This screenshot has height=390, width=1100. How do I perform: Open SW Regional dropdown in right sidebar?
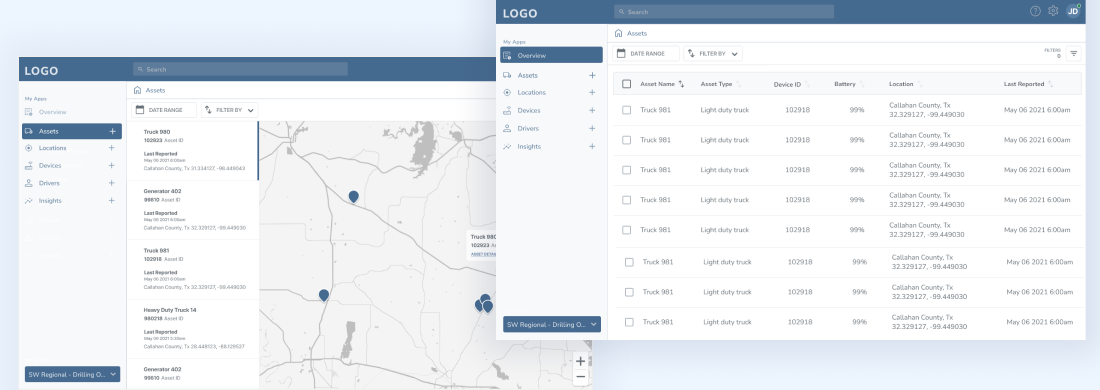tap(551, 324)
